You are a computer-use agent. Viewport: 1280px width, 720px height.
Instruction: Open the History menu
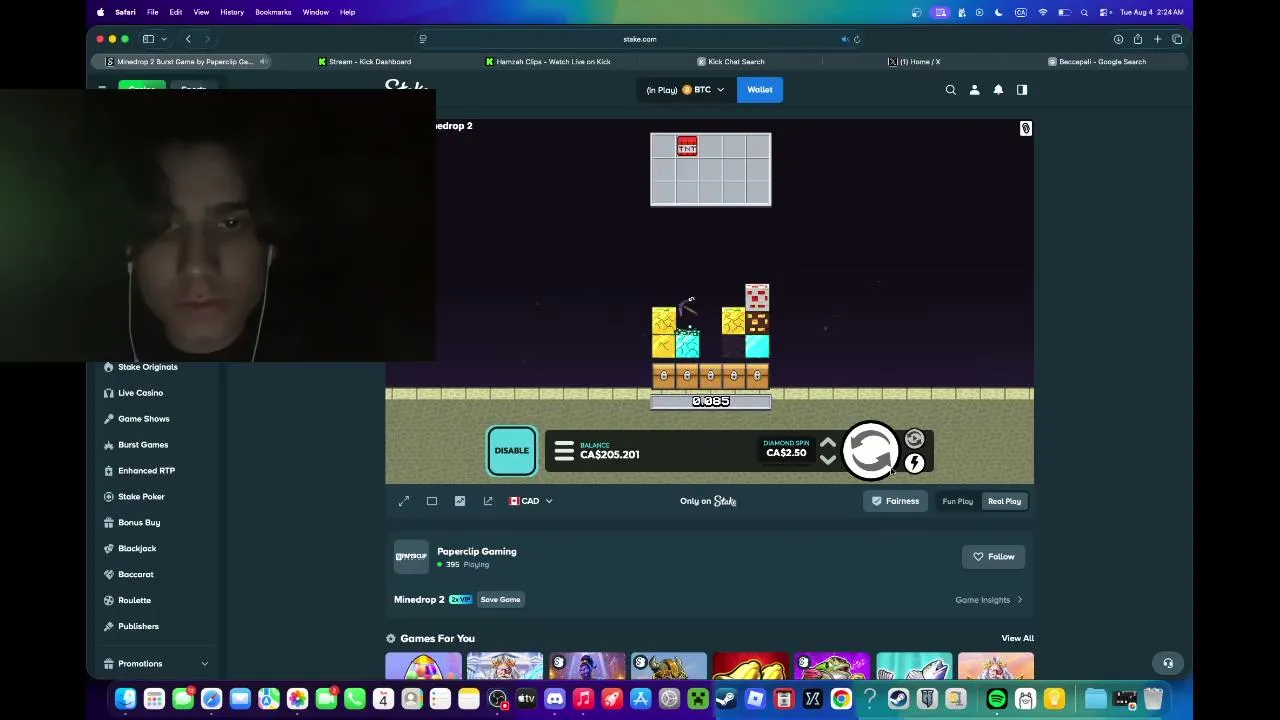pos(232,12)
